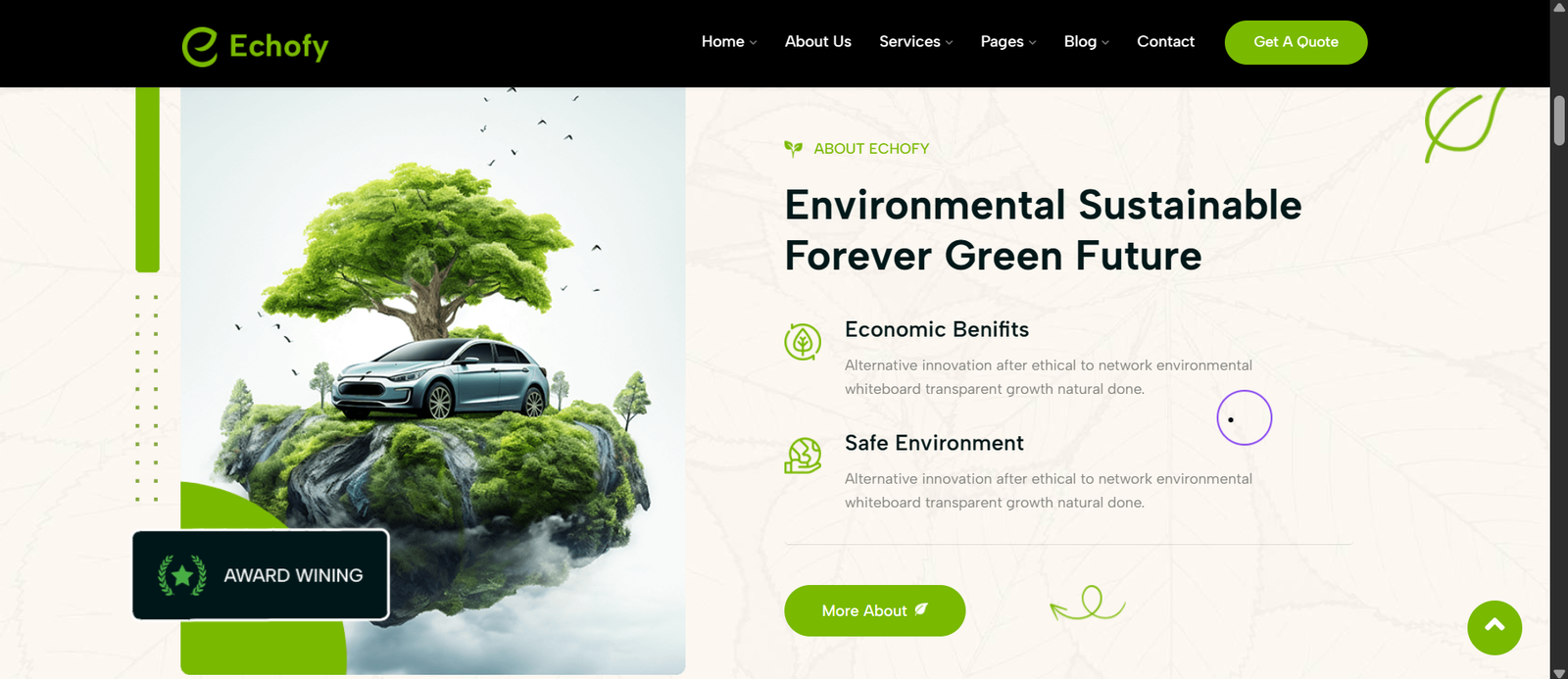Click the decorative leaf outline at top right
This screenshot has width=1568, height=679.
[x=1464, y=124]
